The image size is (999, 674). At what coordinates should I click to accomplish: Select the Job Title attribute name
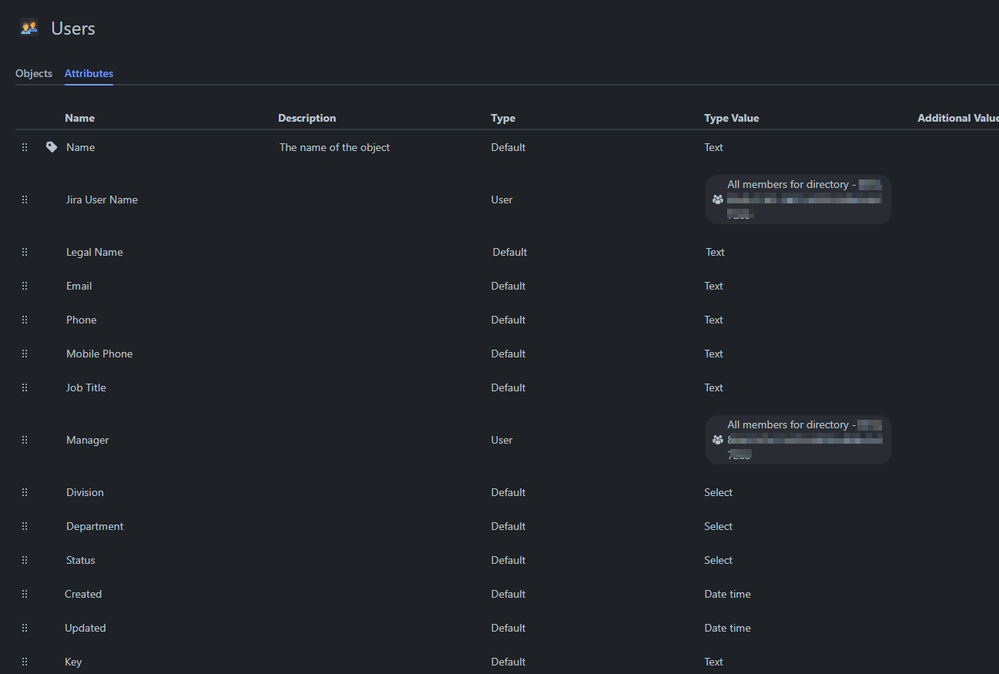click(x=86, y=387)
